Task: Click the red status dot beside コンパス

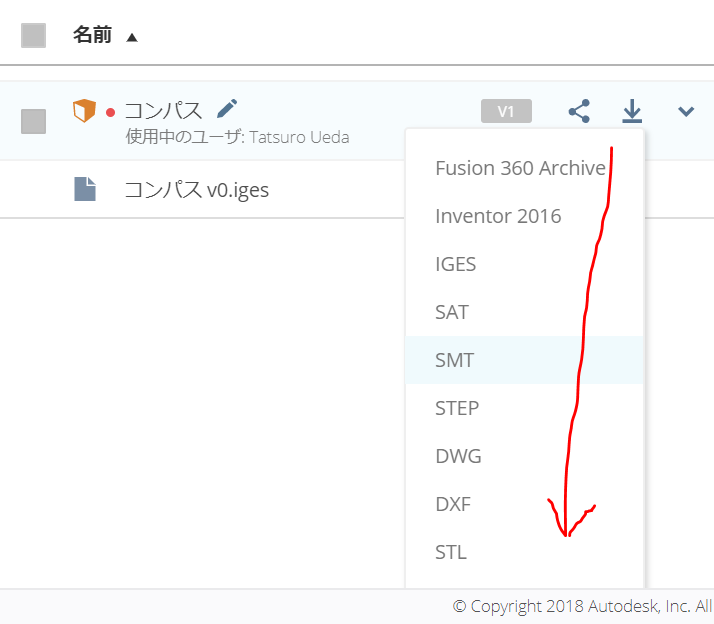Action: point(110,113)
